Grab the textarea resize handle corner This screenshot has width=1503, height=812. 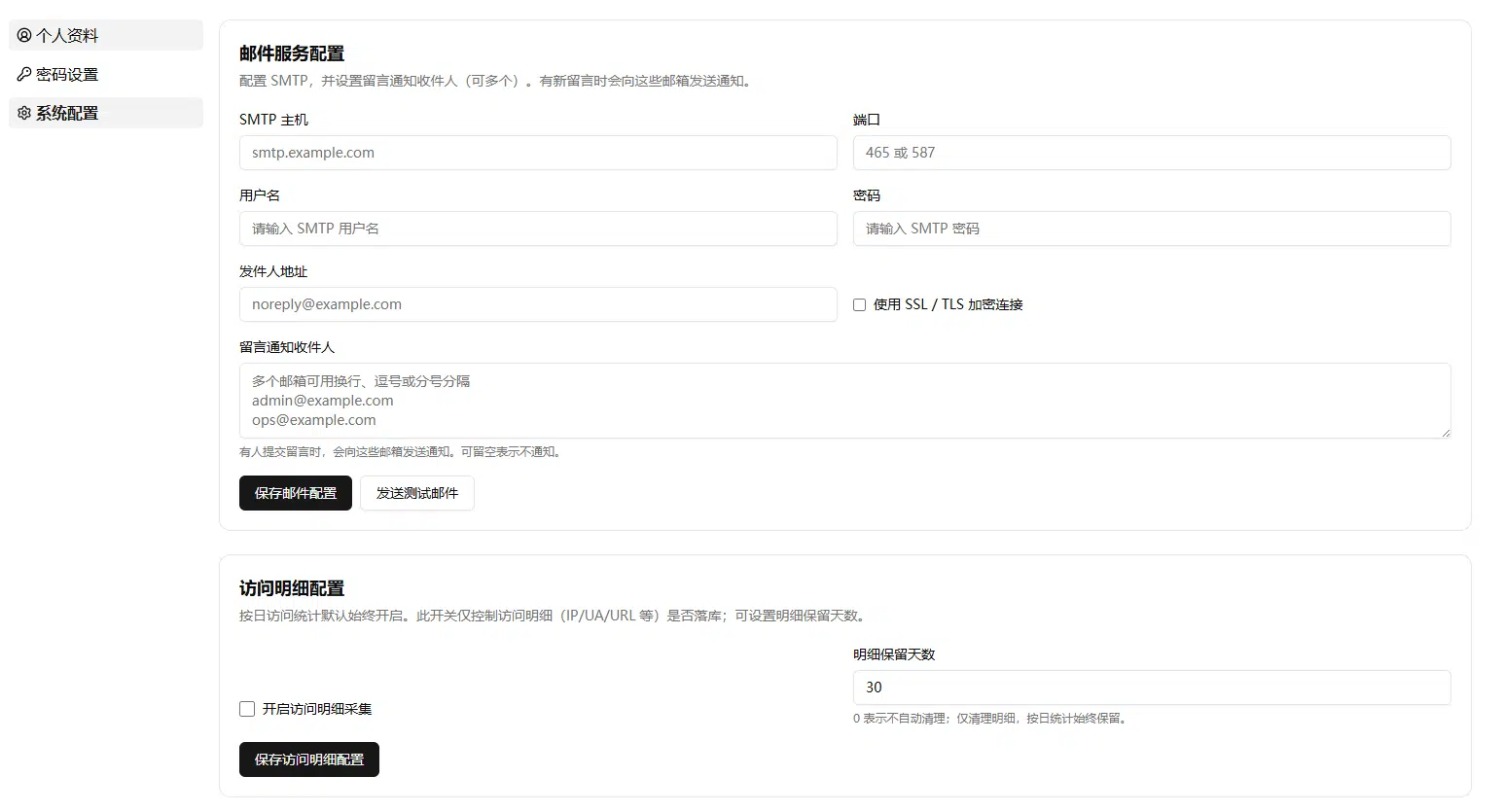tap(1446, 433)
